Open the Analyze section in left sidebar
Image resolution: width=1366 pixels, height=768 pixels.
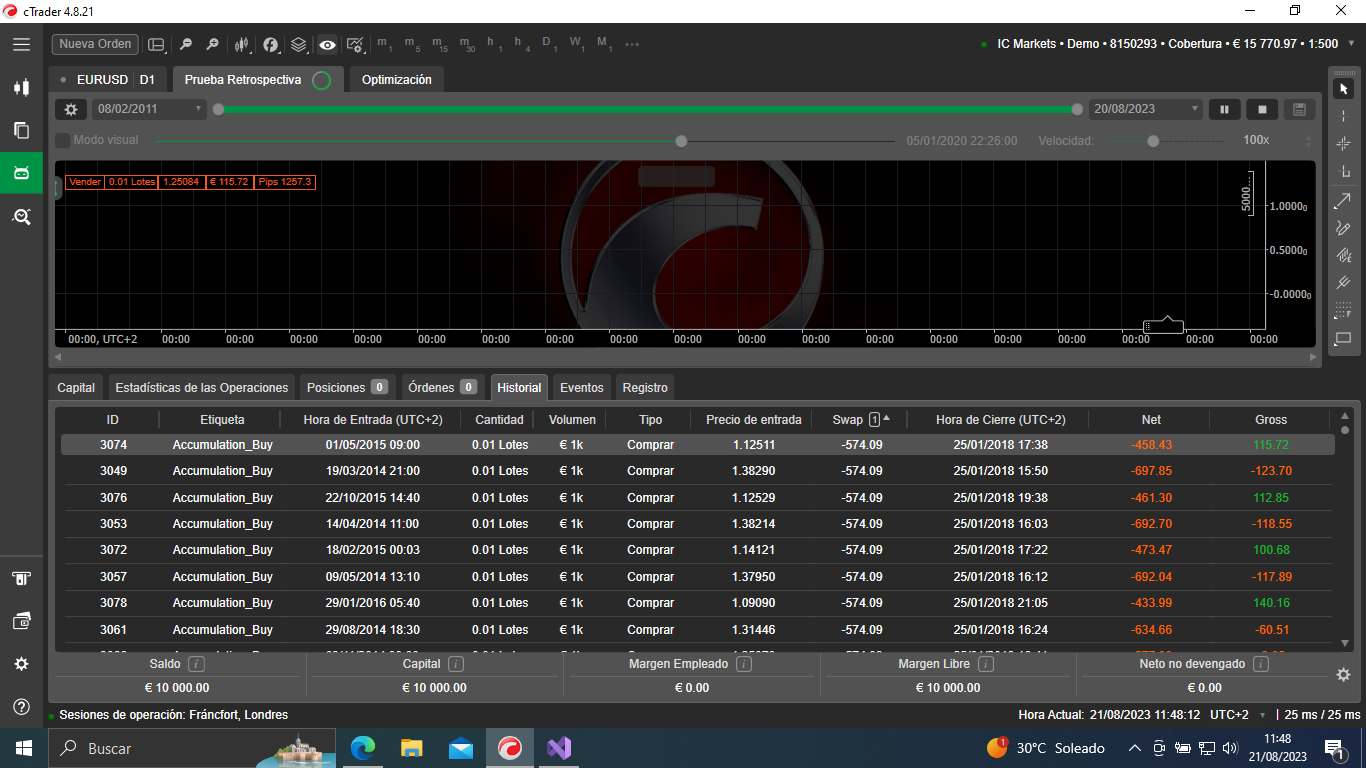[x=21, y=216]
